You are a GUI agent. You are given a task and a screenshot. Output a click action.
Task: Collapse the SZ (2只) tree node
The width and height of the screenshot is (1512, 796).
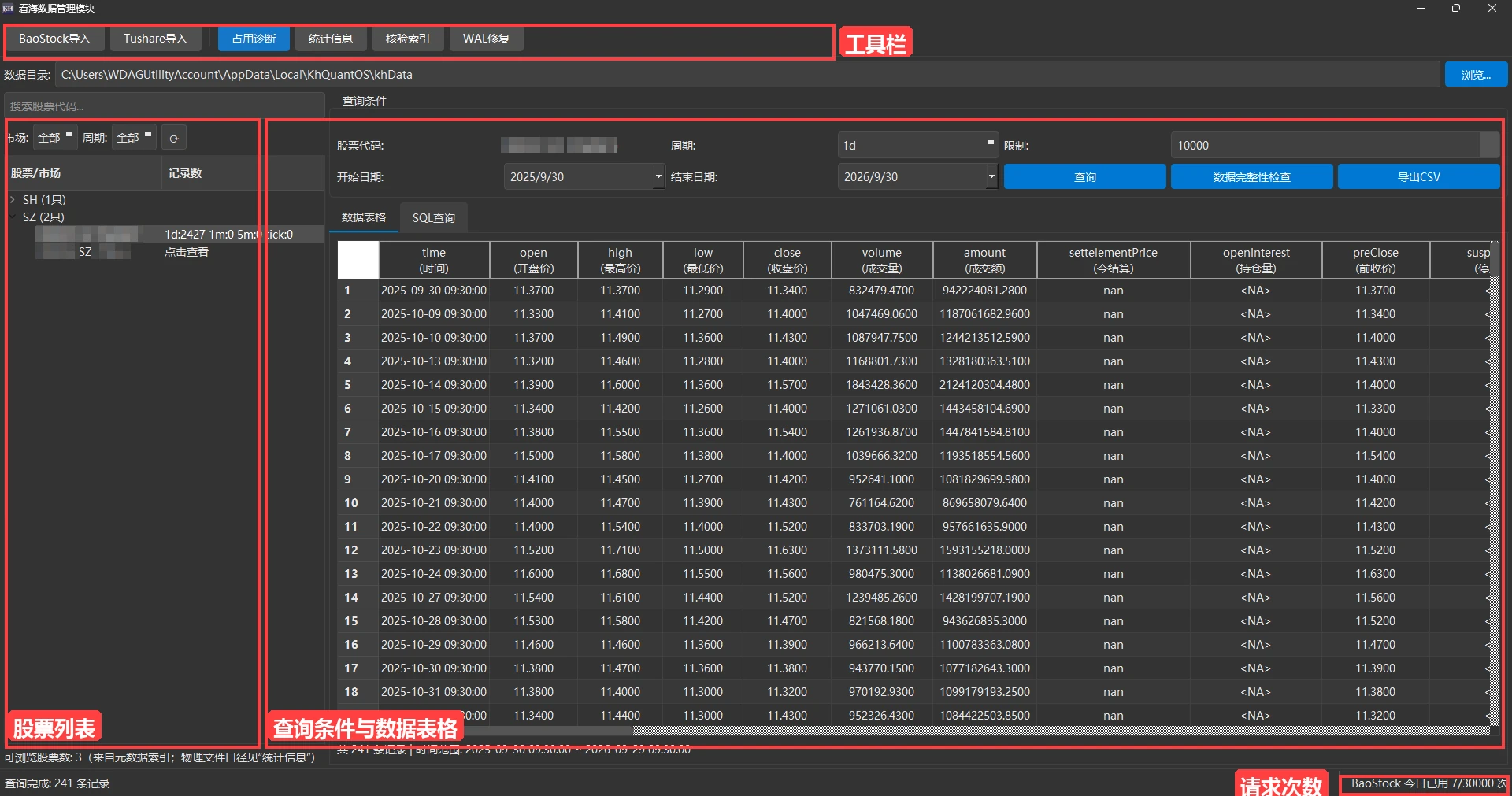click(13, 217)
